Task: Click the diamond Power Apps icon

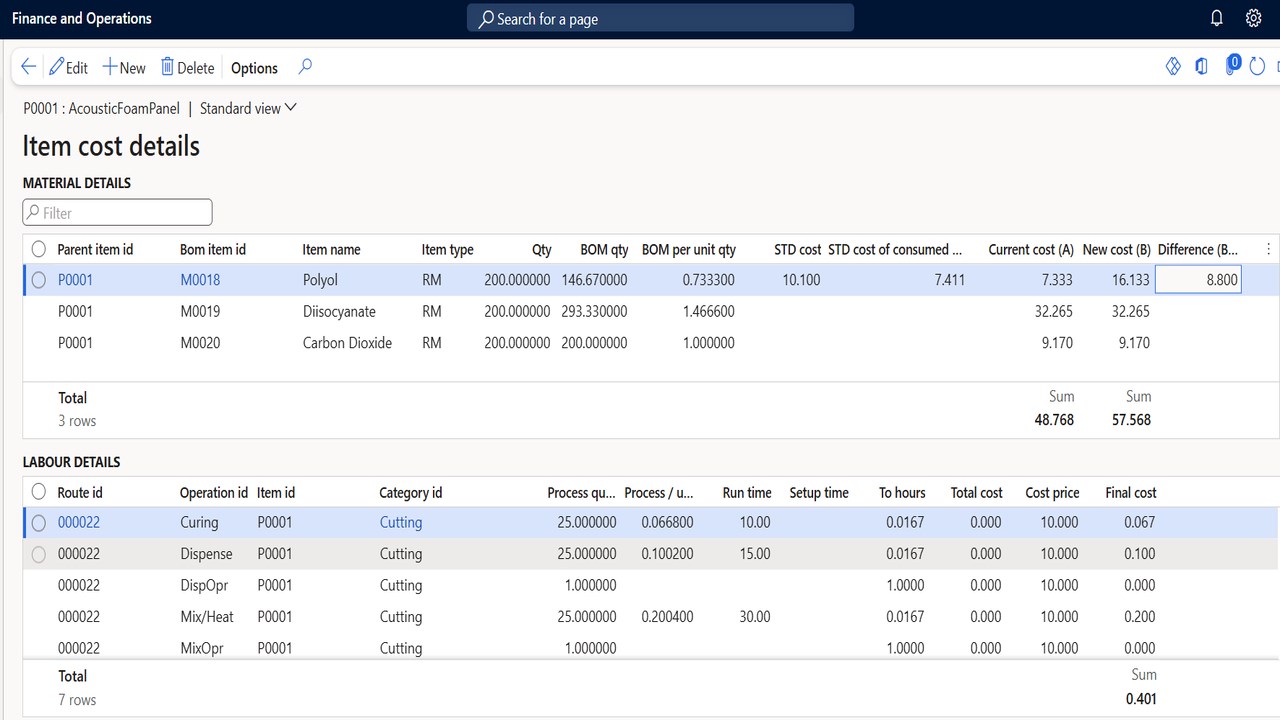Action: 1173,66
